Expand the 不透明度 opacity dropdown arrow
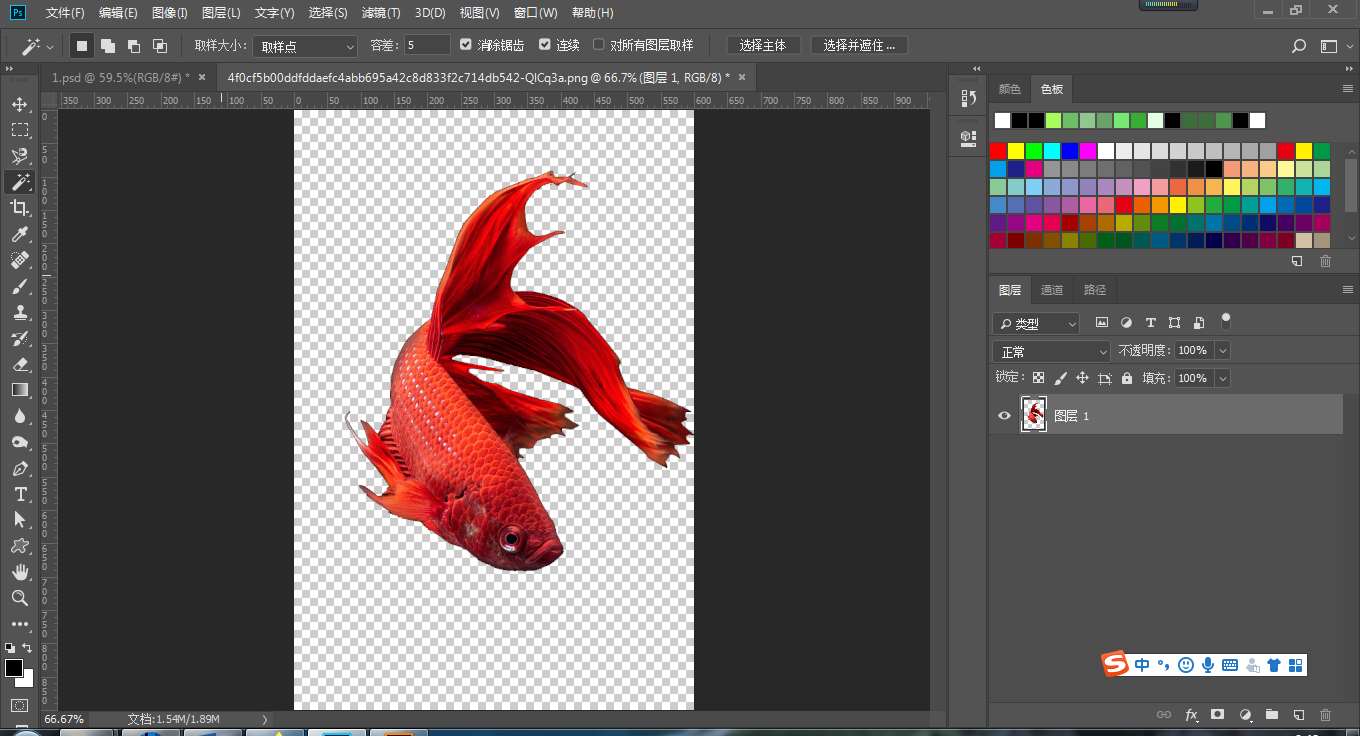The width and height of the screenshot is (1360, 736). click(x=1222, y=351)
